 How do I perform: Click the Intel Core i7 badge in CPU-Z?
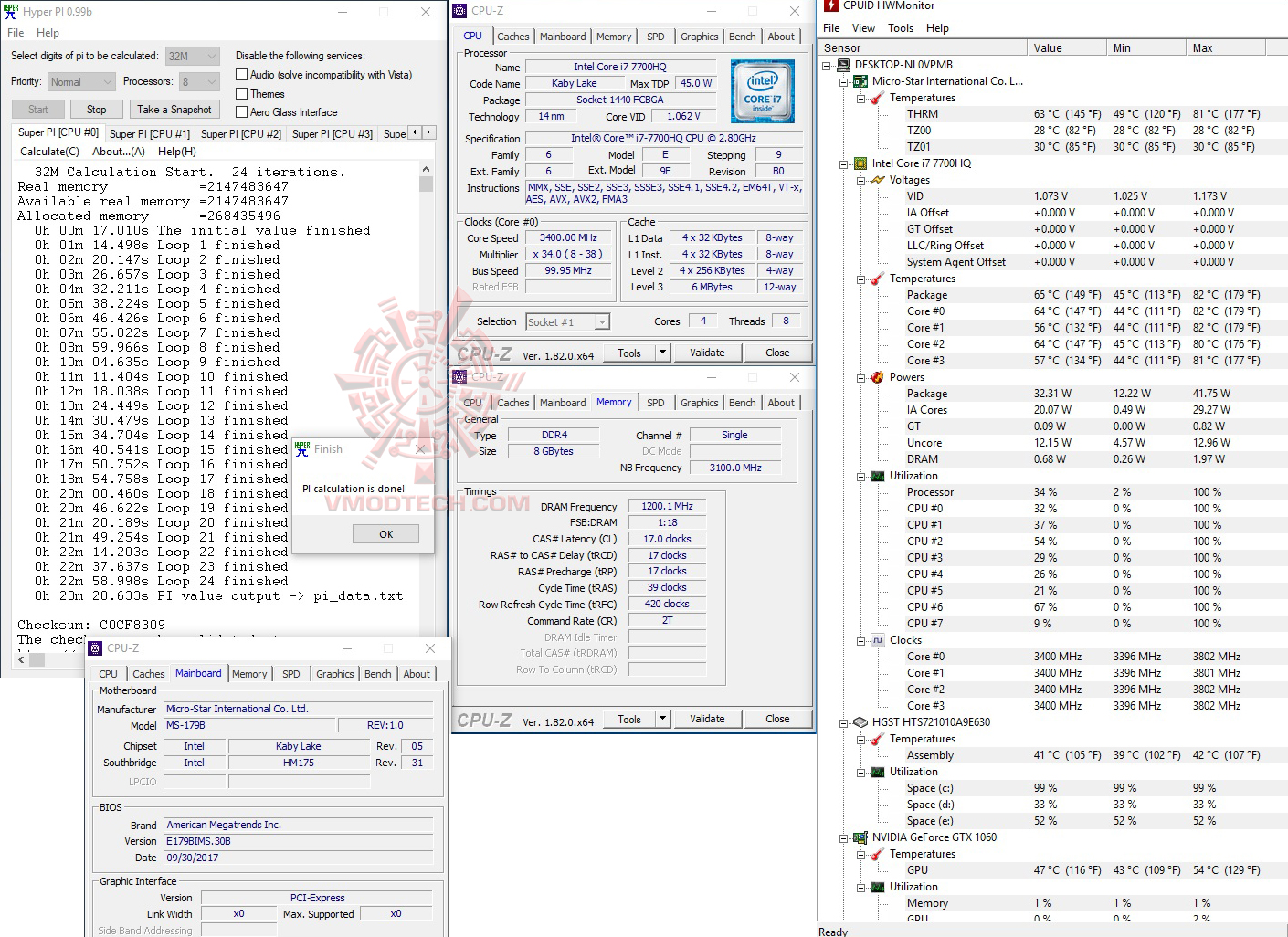click(x=763, y=90)
